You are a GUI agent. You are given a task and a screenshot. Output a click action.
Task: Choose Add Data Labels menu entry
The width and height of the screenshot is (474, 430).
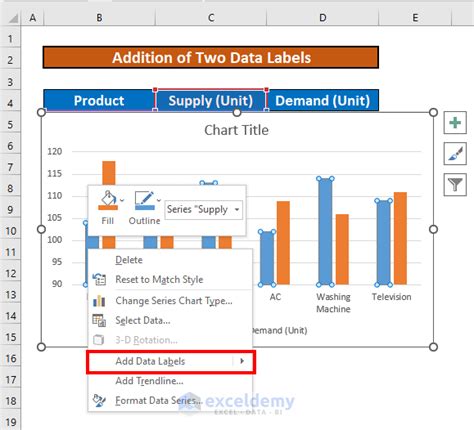coord(171,361)
